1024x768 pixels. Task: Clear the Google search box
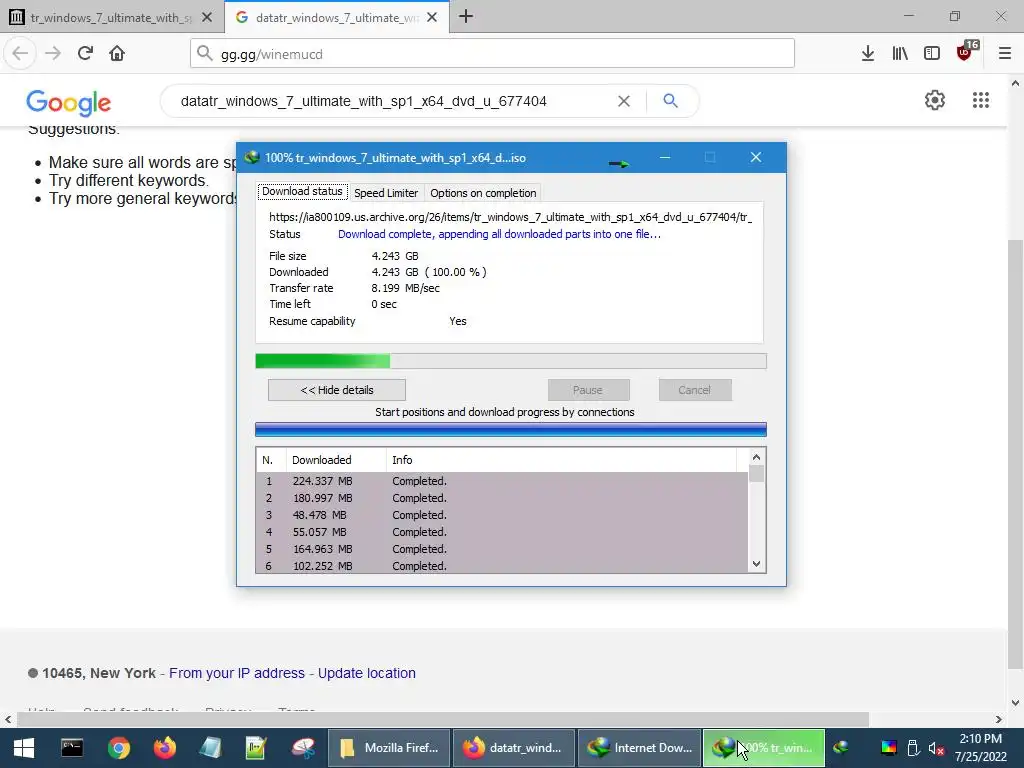pos(624,101)
